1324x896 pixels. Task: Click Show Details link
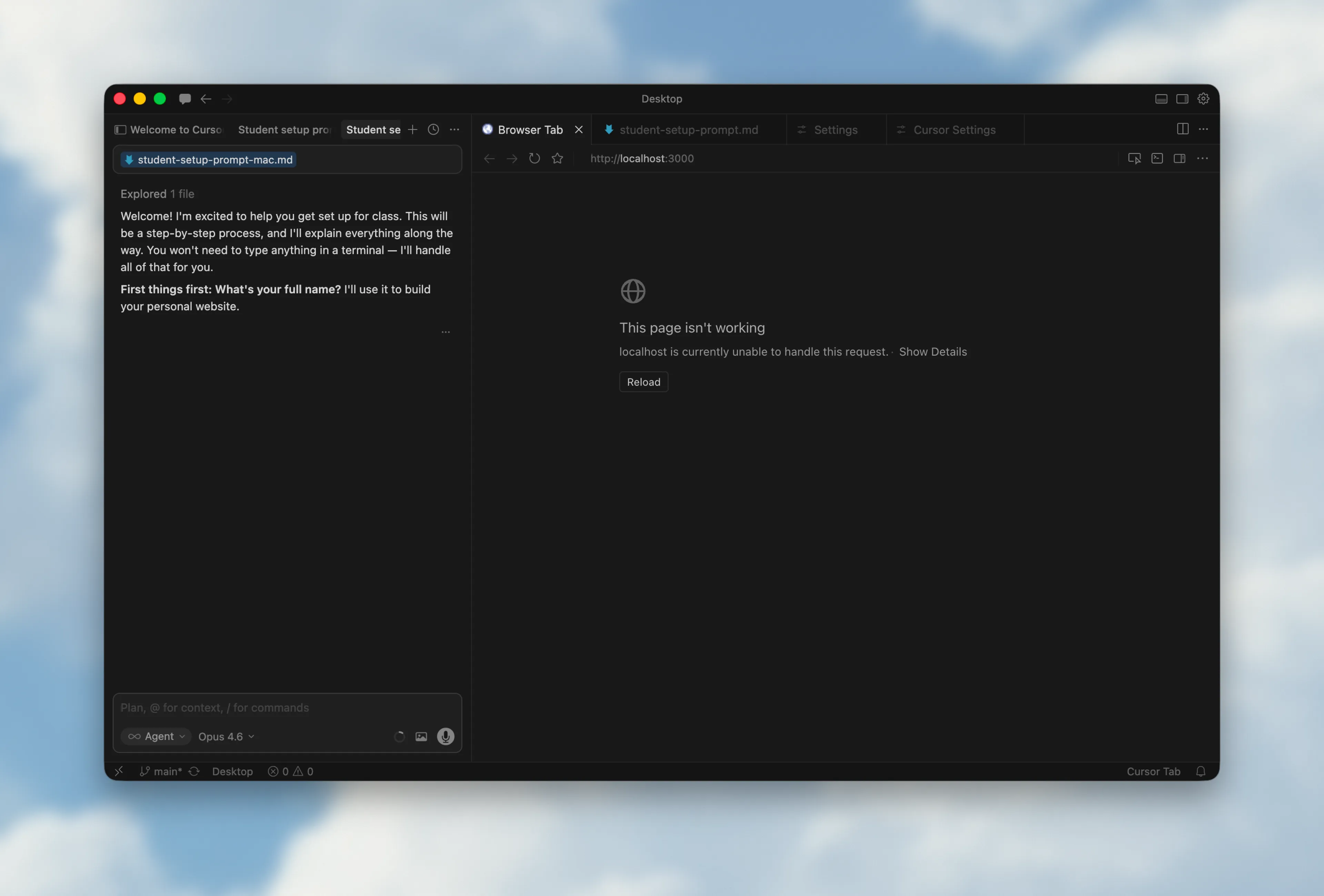click(933, 352)
